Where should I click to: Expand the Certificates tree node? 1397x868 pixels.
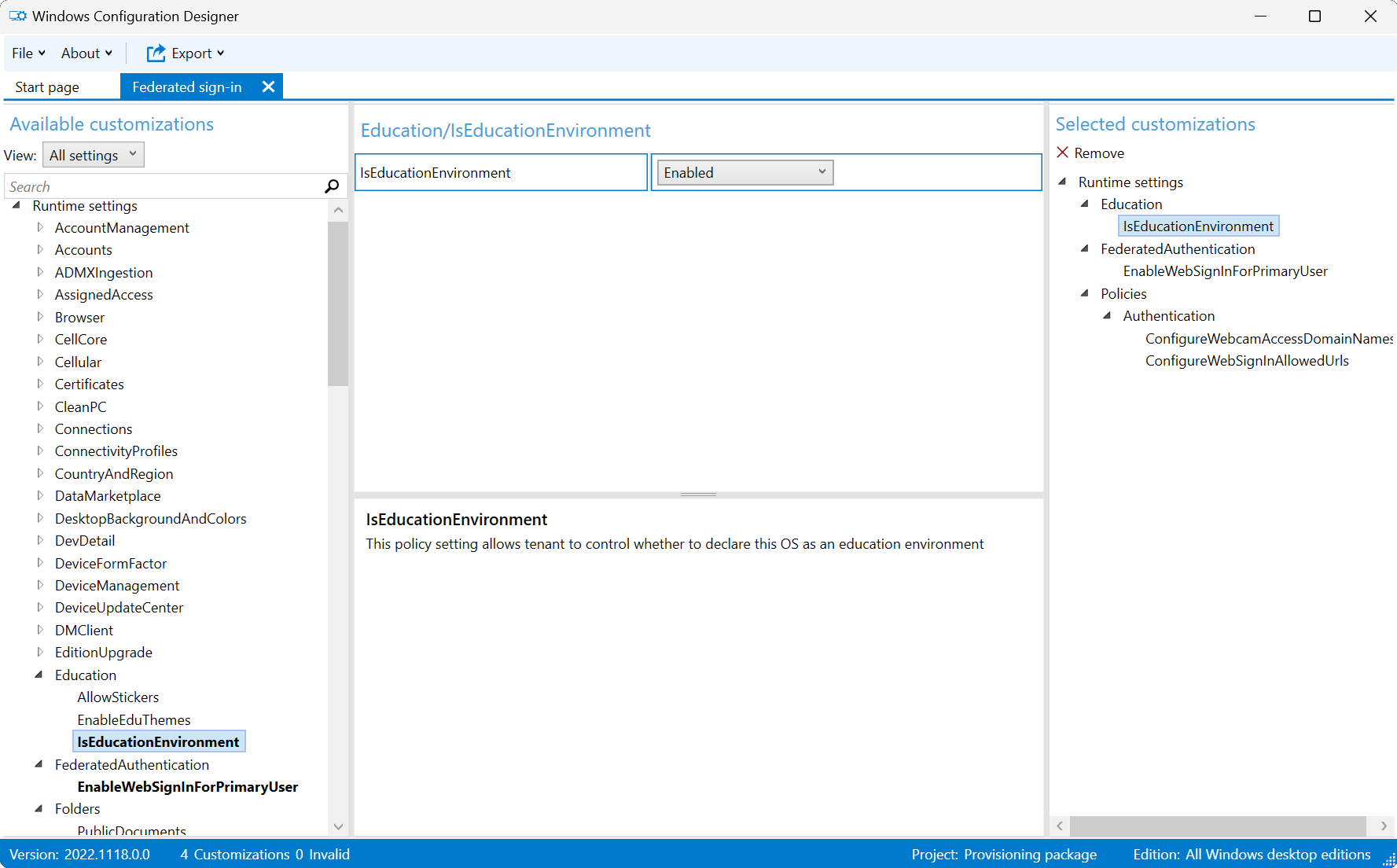click(x=40, y=384)
